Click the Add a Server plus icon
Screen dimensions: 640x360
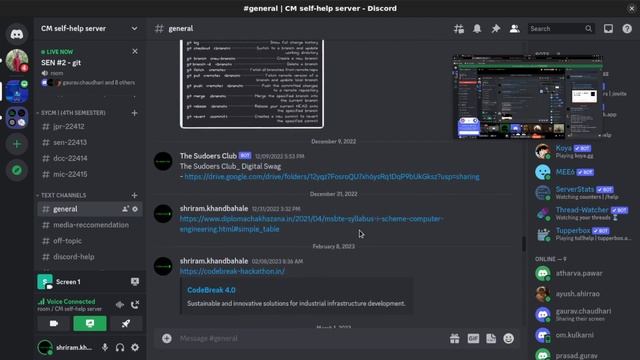(x=17, y=144)
